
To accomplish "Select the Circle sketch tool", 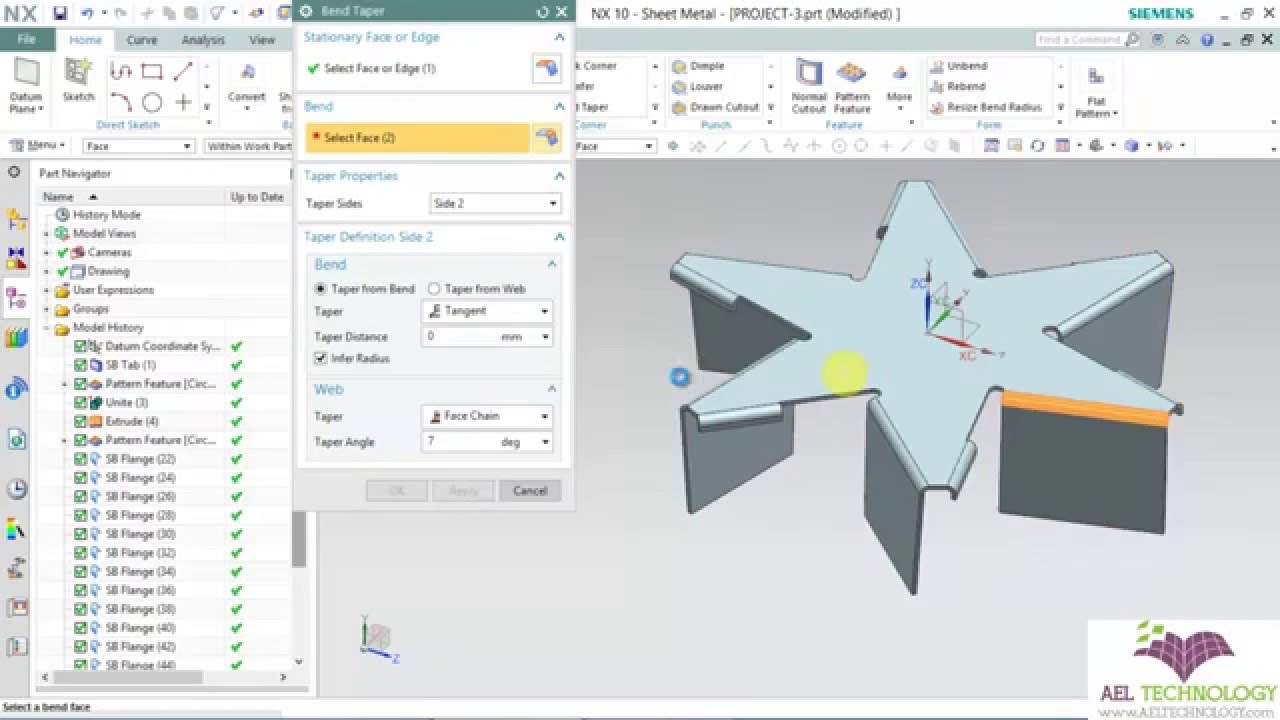I will pyautogui.click(x=152, y=102).
